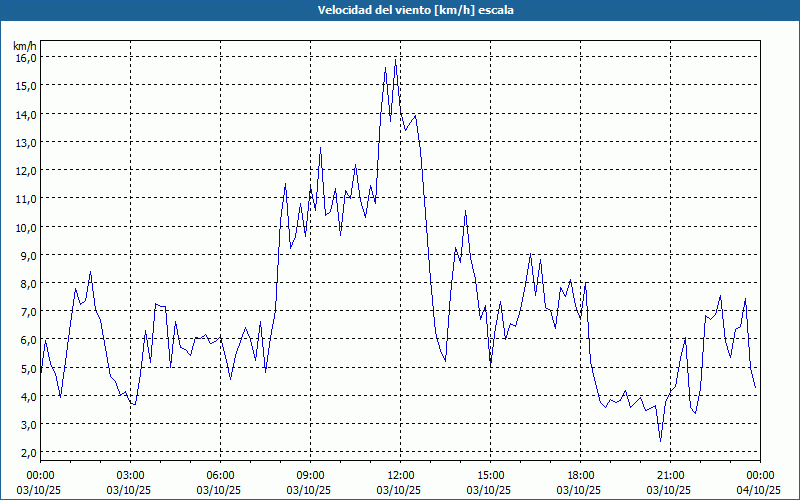Click the 12:00 x-axis label
The width and height of the screenshot is (800, 500).
click(400, 475)
